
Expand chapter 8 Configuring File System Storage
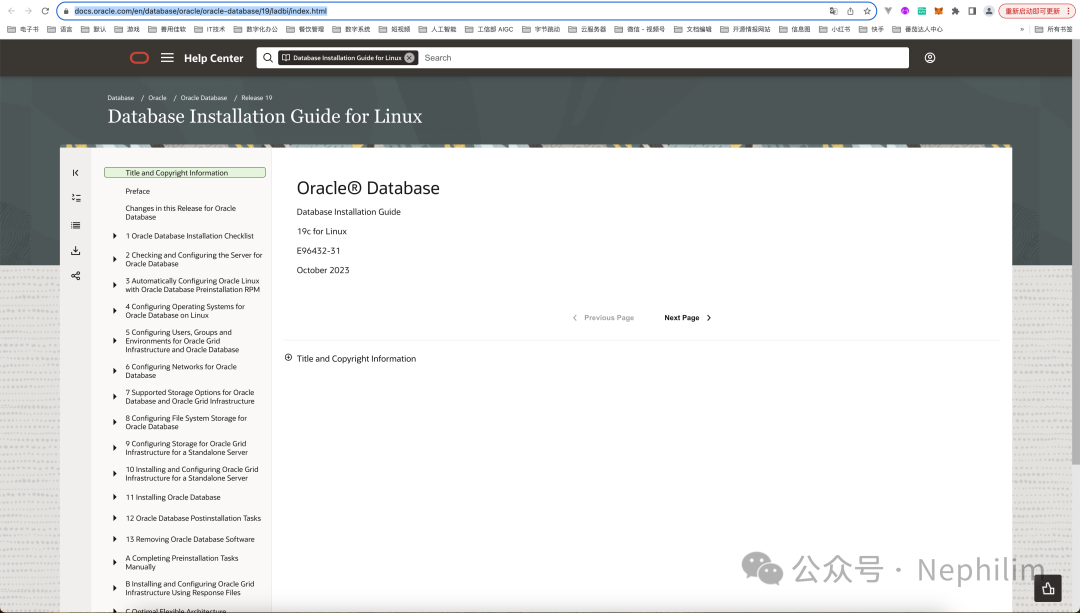(114, 422)
